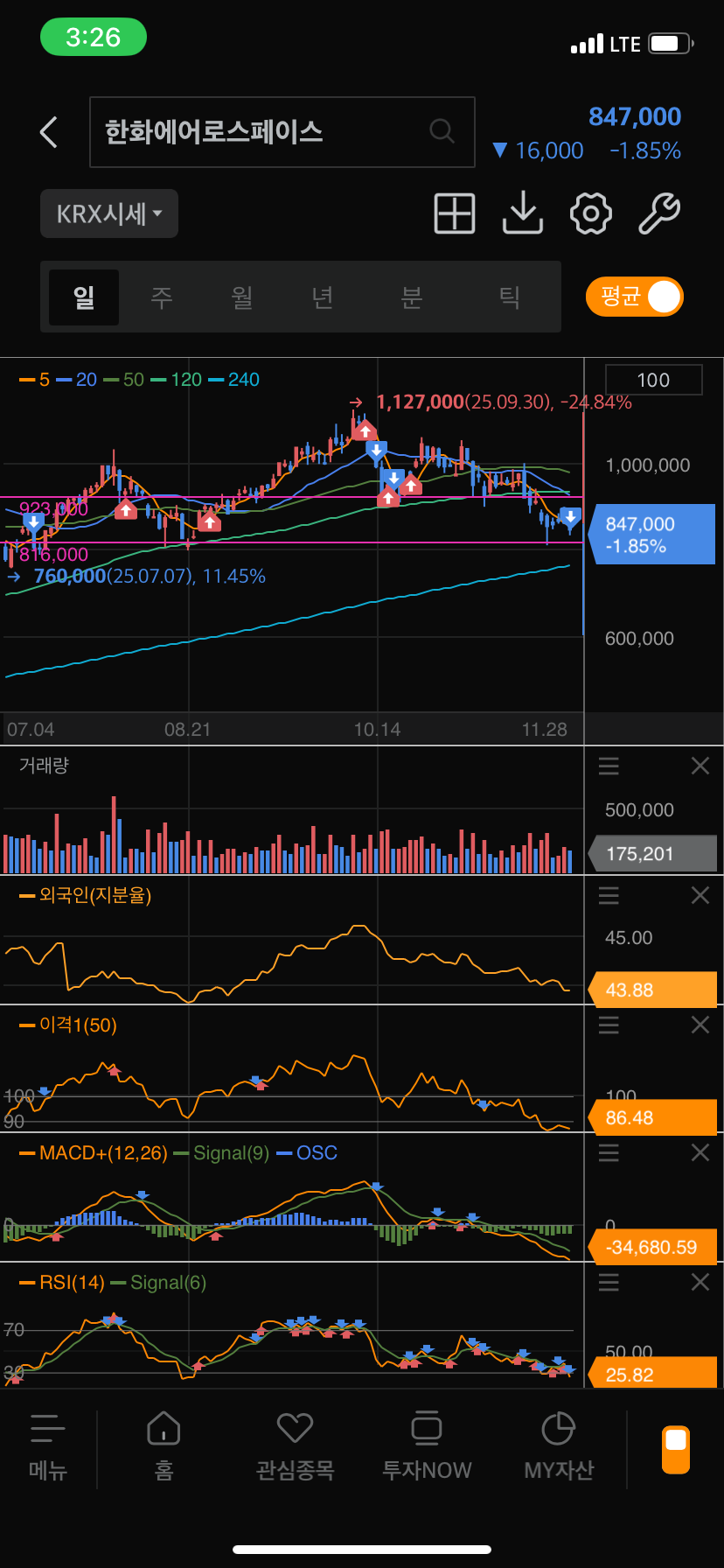Tap the 3:26 status bar clock
Screen dimensions: 724x1568
[x=94, y=37]
